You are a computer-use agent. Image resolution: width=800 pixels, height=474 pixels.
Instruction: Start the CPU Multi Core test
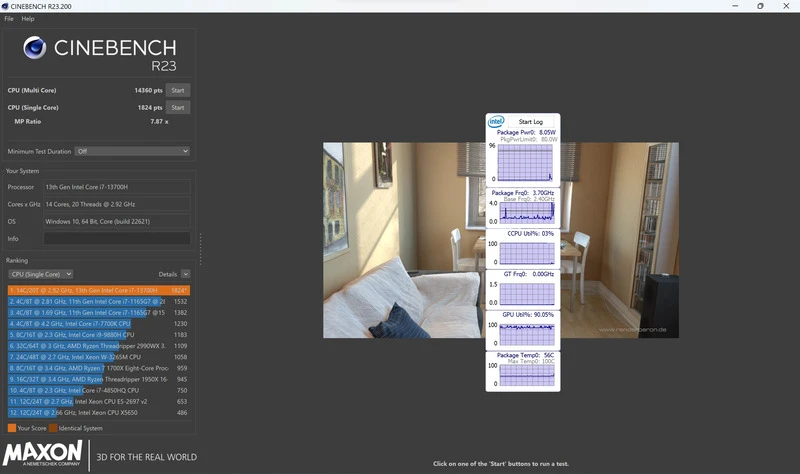pos(178,90)
